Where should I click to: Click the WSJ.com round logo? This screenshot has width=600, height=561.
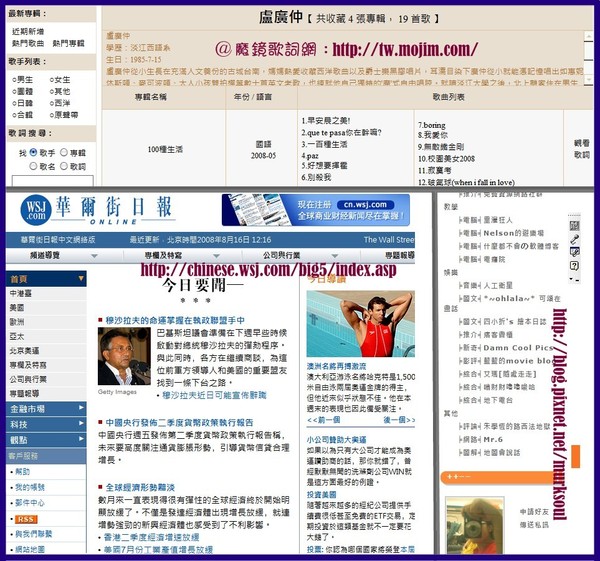(36, 210)
